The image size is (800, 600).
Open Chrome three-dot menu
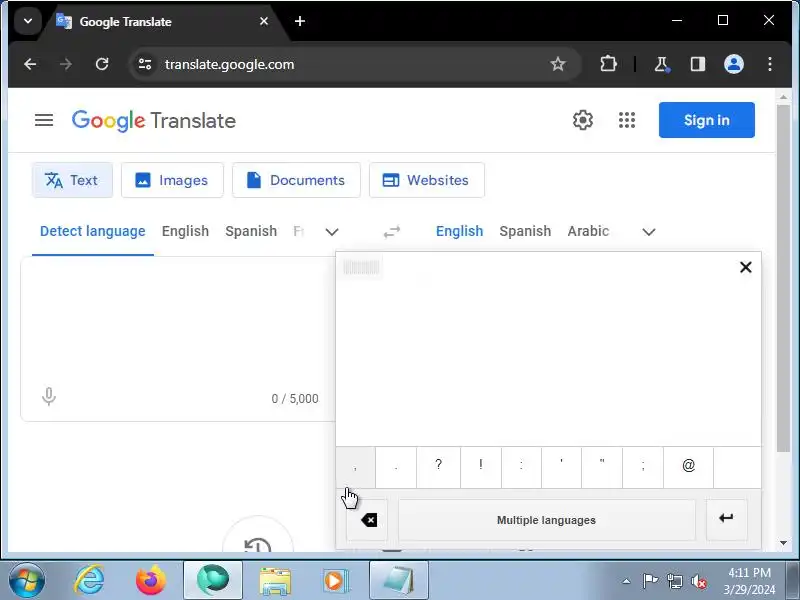[770, 64]
